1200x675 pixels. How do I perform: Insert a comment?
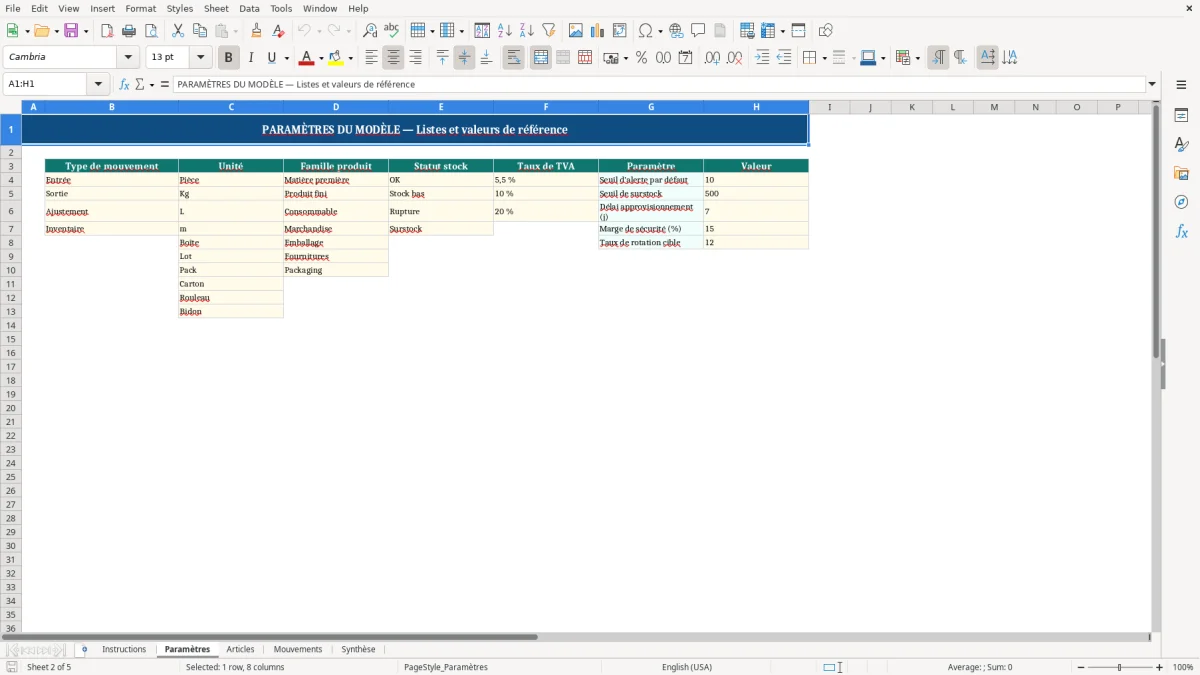[699, 31]
